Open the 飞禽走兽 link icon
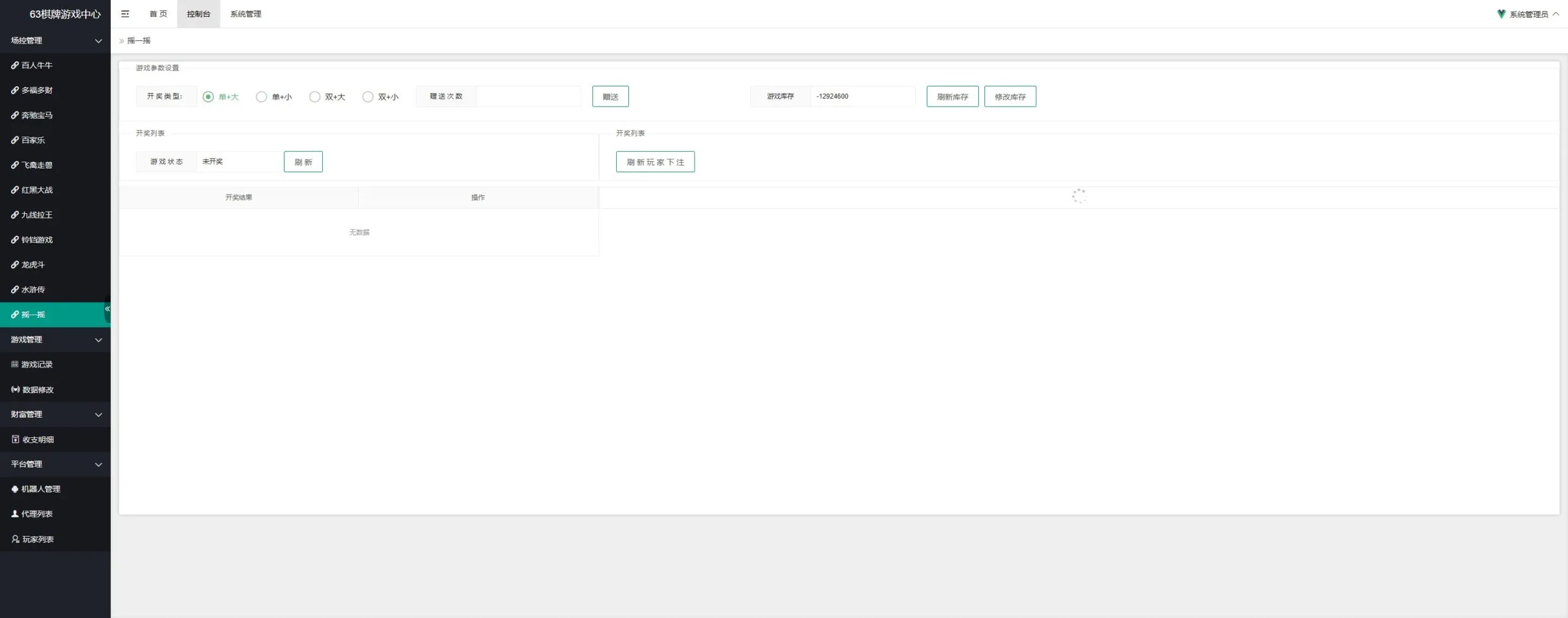This screenshot has height=618, width=1568. pos(15,165)
